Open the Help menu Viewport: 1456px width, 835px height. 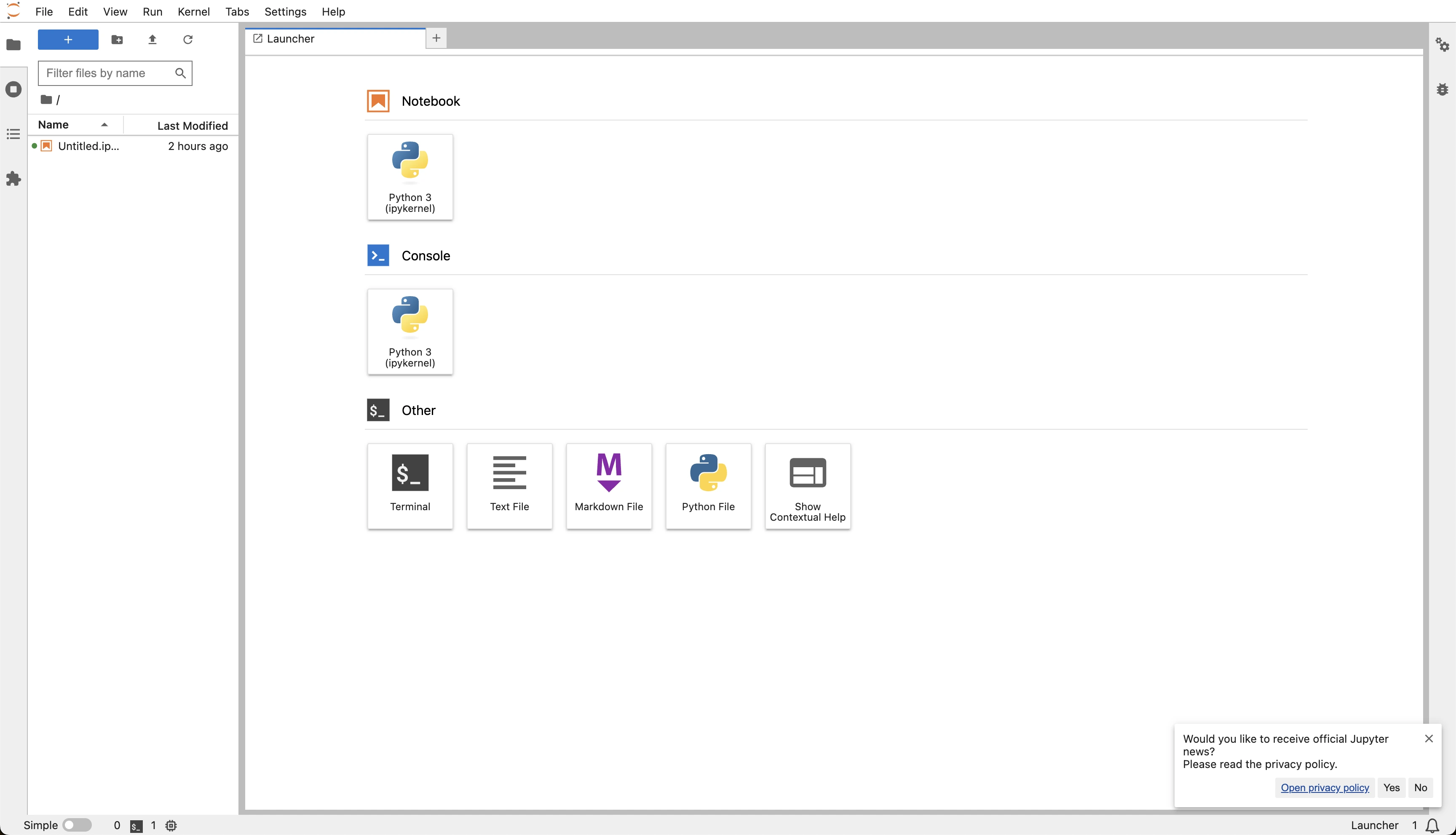334,11
